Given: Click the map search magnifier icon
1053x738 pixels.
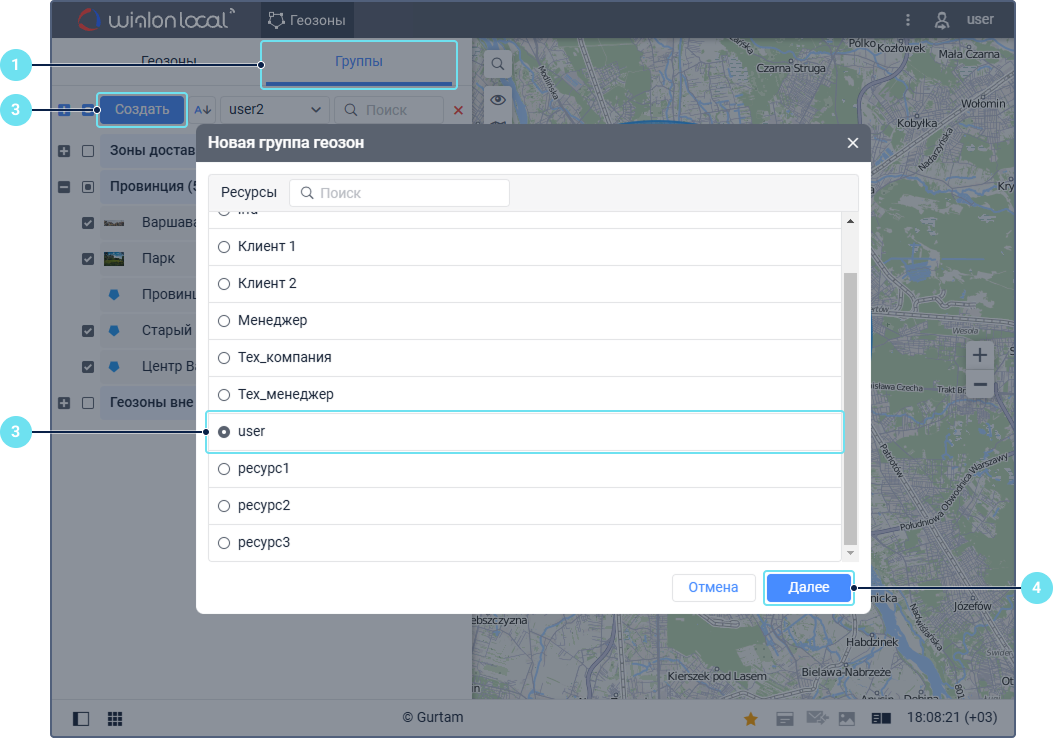Looking at the screenshot, I should click(497, 64).
